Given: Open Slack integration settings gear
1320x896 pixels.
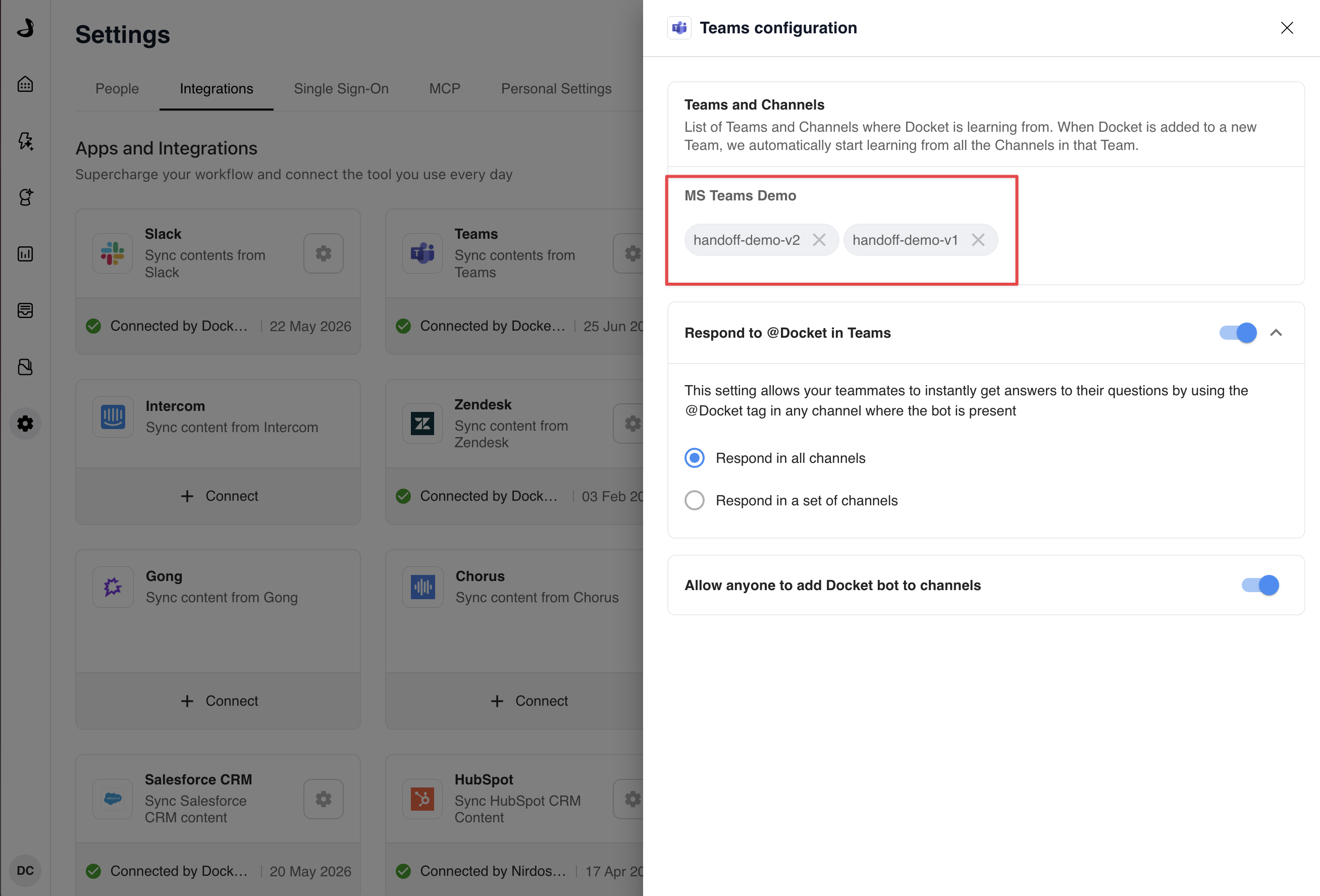Looking at the screenshot, I should click(x=323, y=253).
